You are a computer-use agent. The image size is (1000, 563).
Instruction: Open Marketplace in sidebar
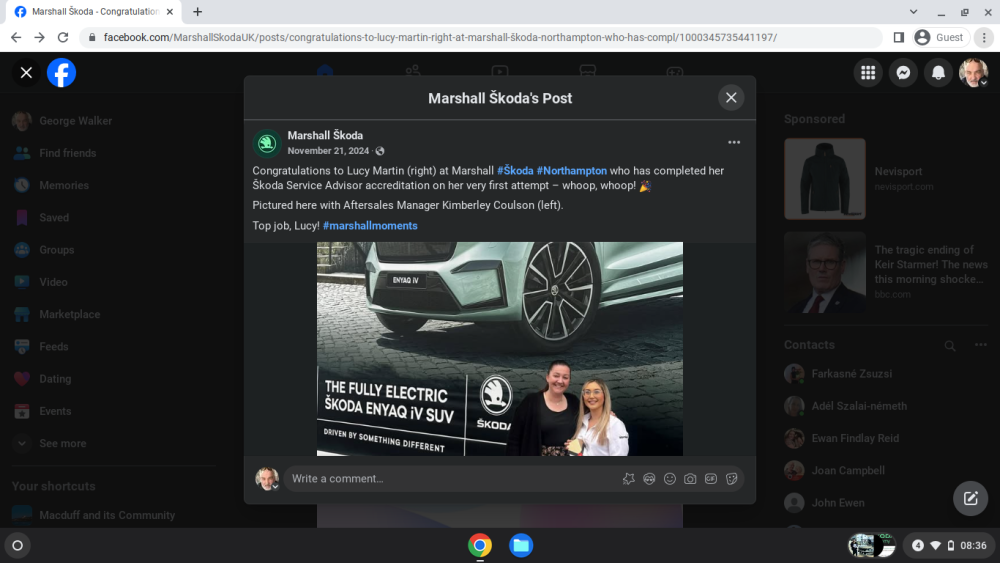112,314
